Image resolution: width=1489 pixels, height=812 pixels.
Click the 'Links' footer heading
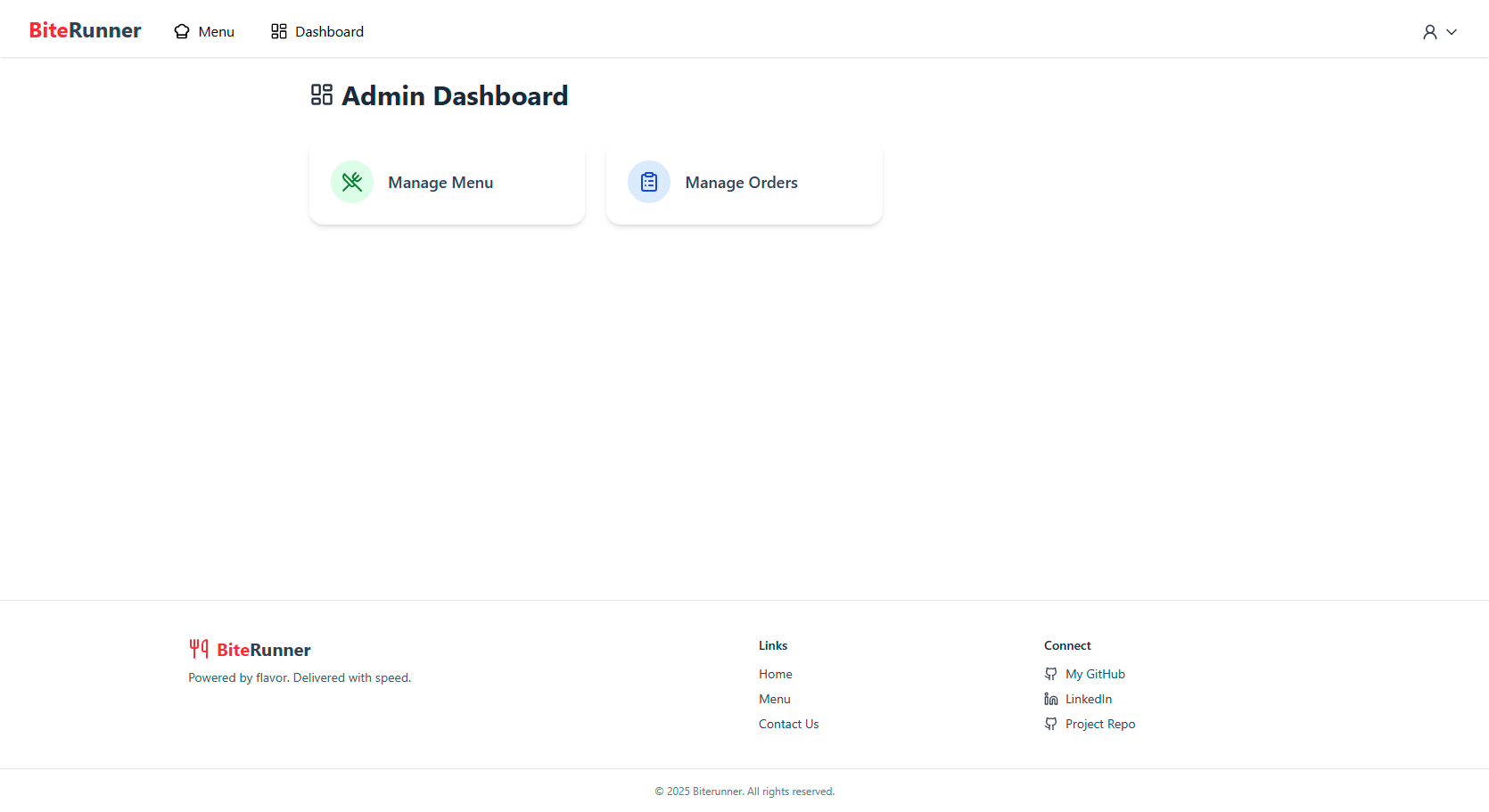click(773, 645)
